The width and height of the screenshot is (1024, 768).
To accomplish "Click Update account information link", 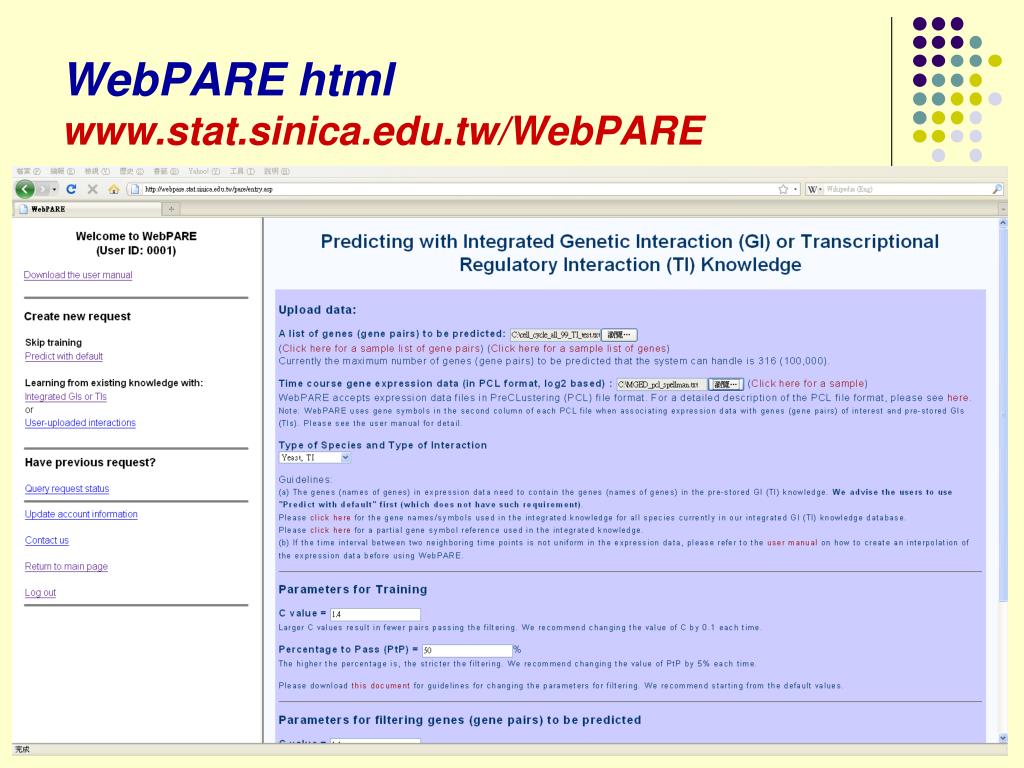I will pyautogui.click(x=81, y=515).
